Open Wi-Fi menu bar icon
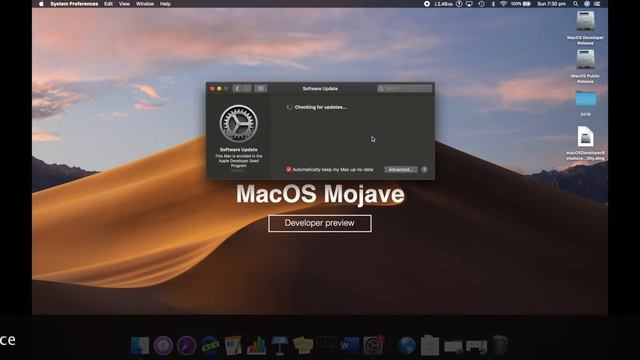The width and height of the screenshot is (640, 360). coord(503,4)
